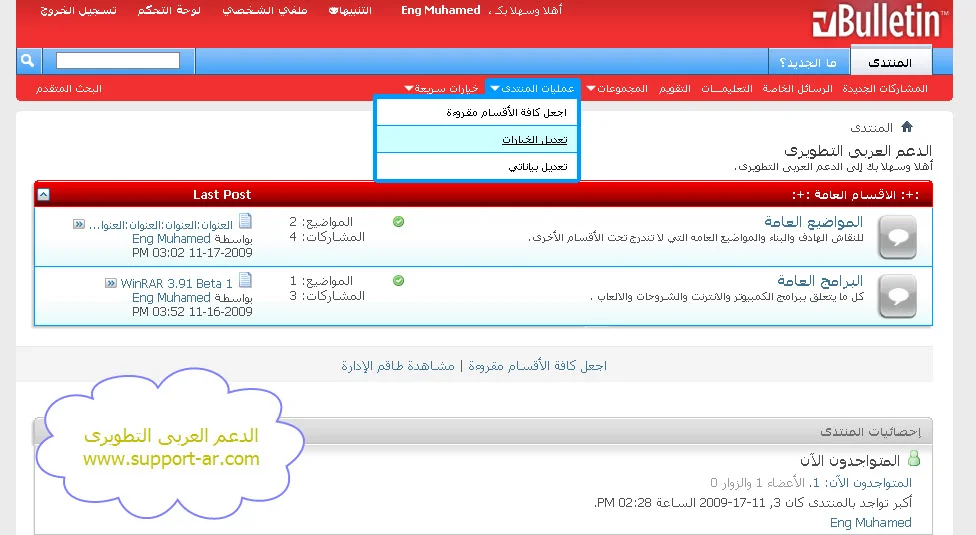The image size is (976, 535).
Task: Open the عمليات المنتدى dropdown
Action: (532, 88)
